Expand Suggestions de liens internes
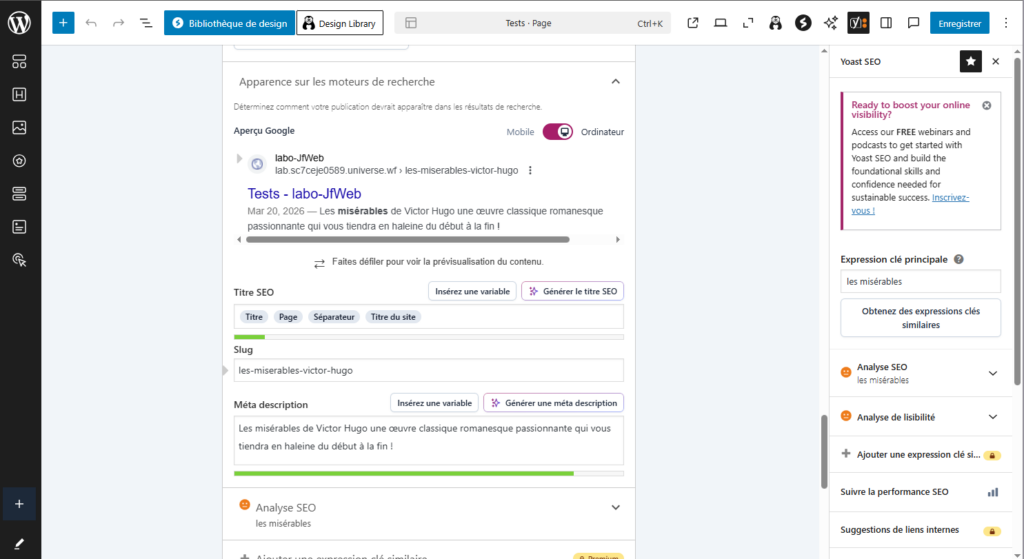The image size is (1024, 559). click(x=920, y=530)
